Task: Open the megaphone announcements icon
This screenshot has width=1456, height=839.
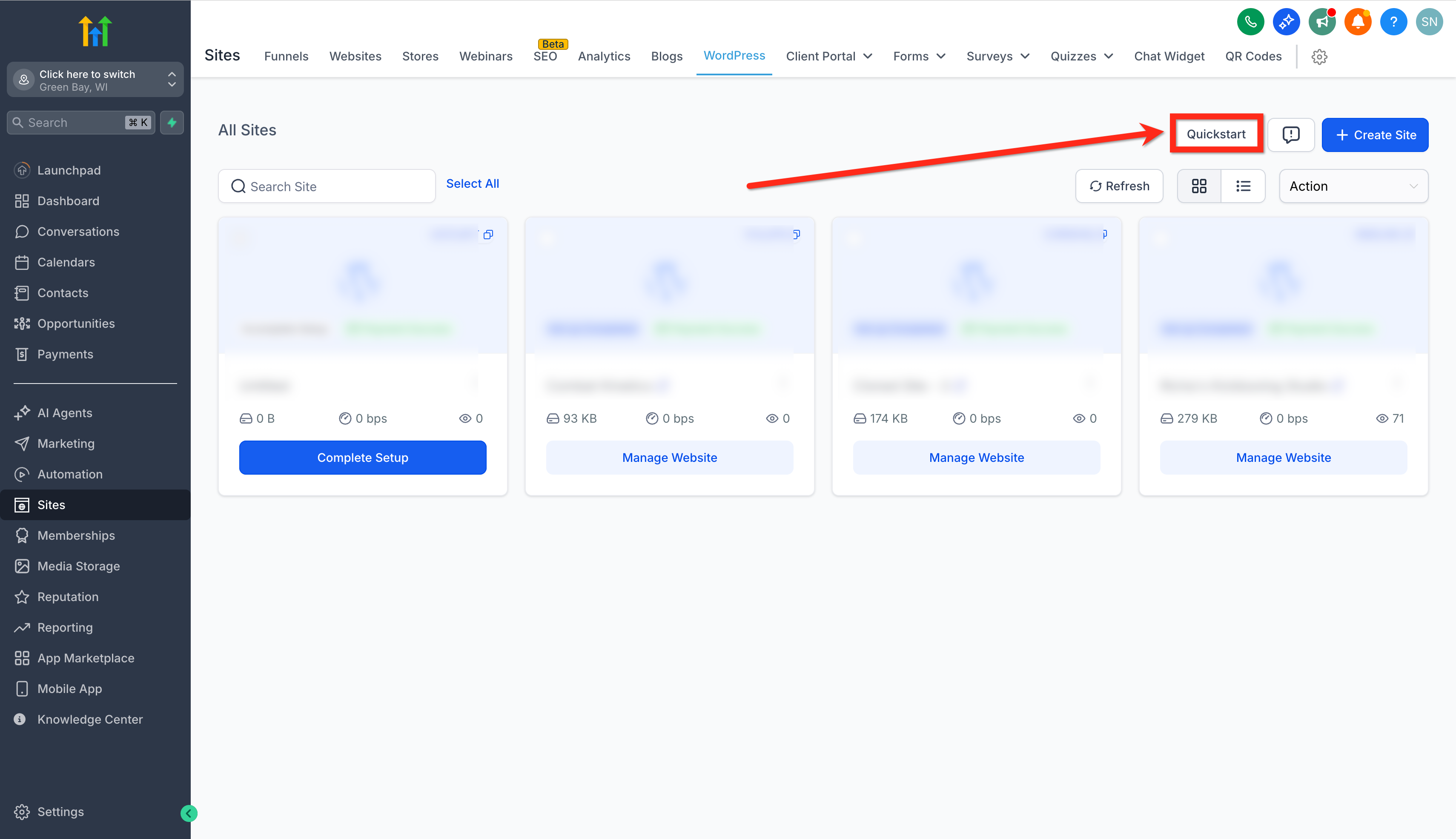Action: (1322, 23)
